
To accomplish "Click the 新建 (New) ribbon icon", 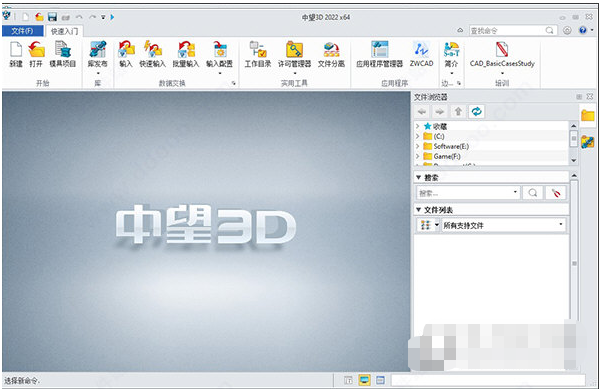I will (x=16, y=50).
